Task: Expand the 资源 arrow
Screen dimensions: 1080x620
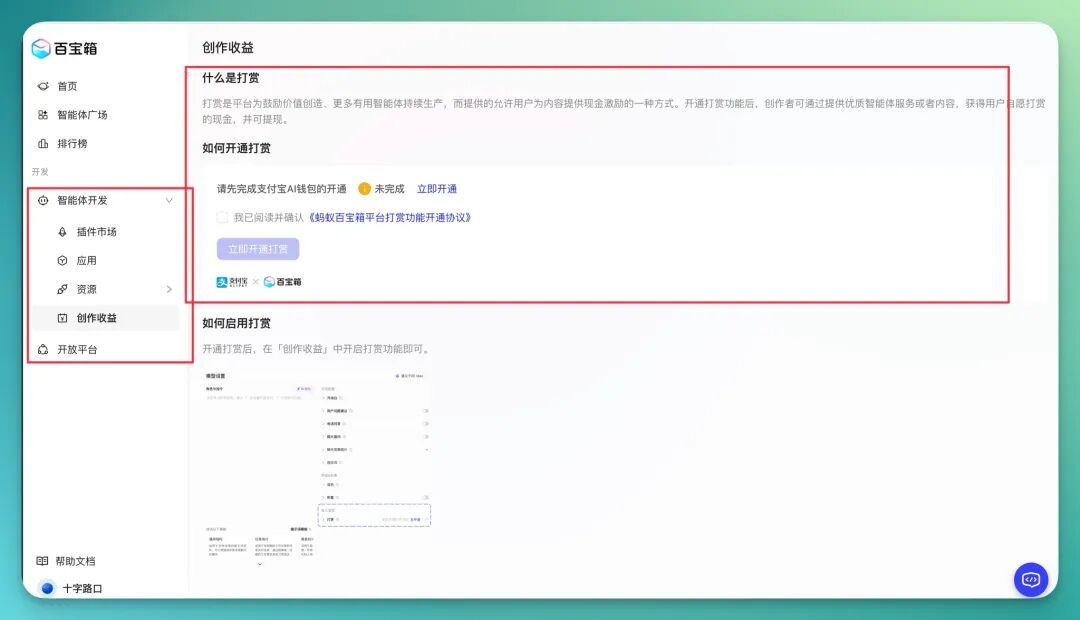Action: (169, 289)
